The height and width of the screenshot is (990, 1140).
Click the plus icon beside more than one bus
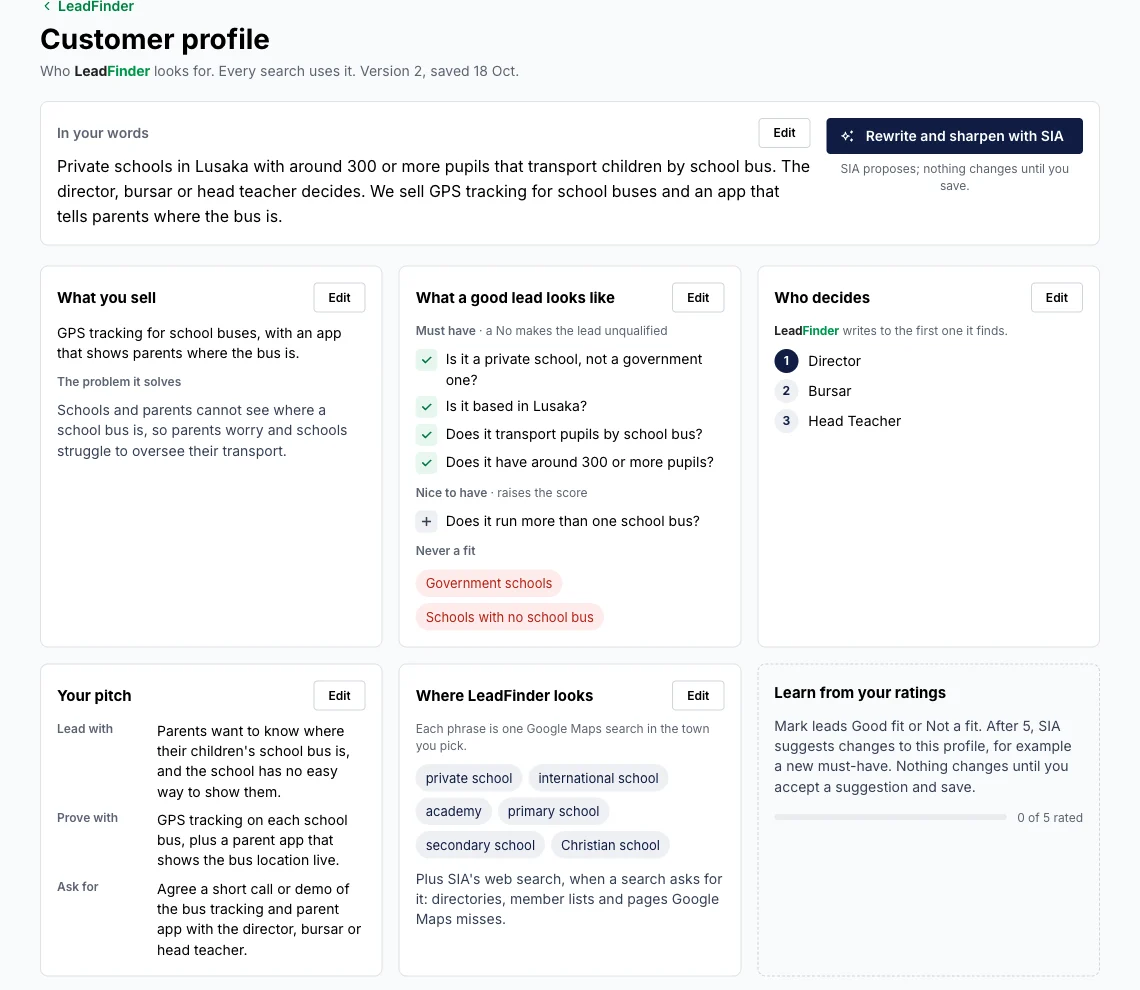click(427, 521)
